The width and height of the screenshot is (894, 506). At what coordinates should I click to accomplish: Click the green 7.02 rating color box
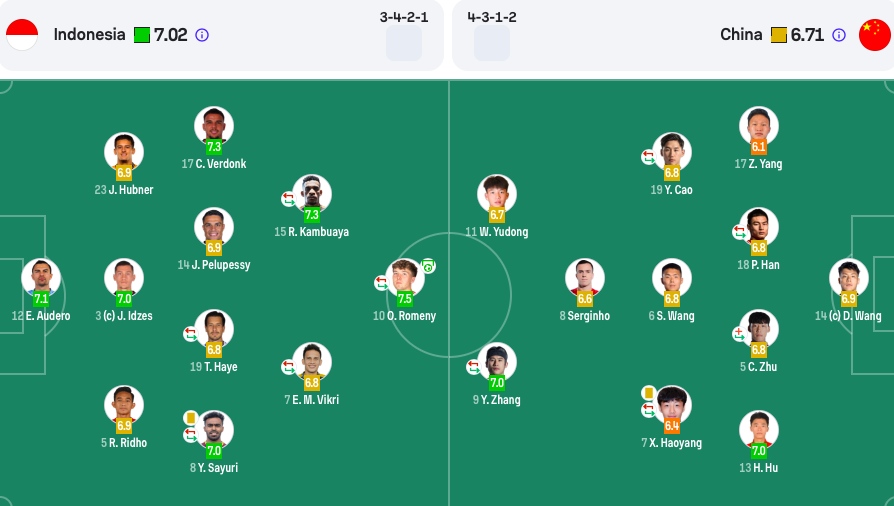[142, 35]
